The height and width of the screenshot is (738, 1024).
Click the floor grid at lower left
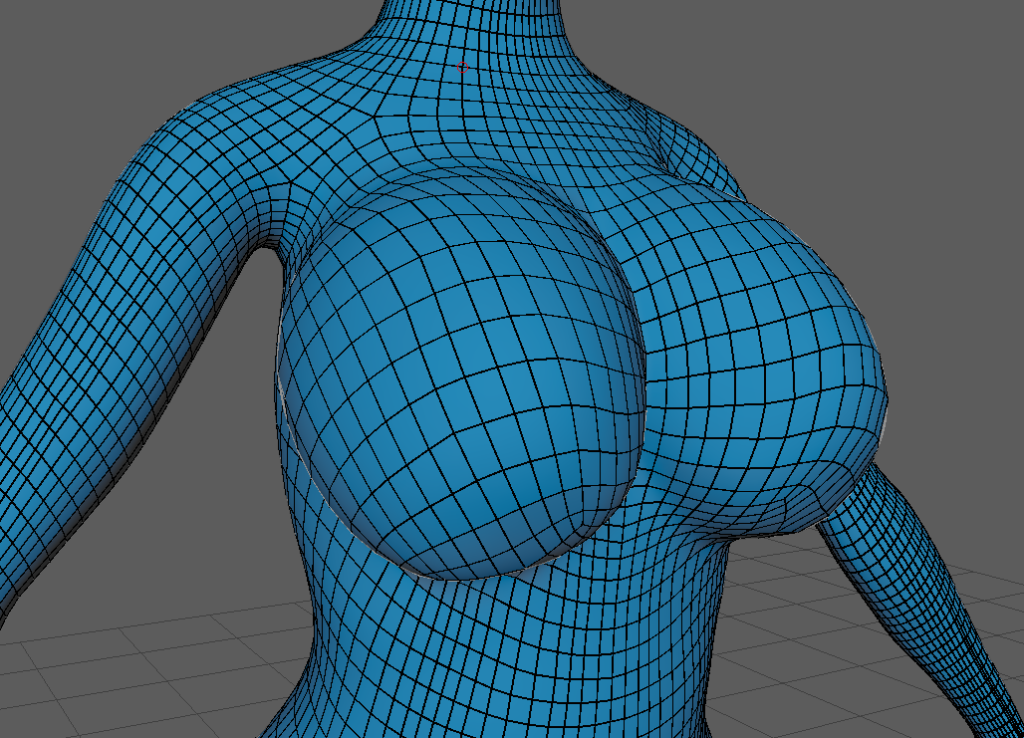click(120, 680)
